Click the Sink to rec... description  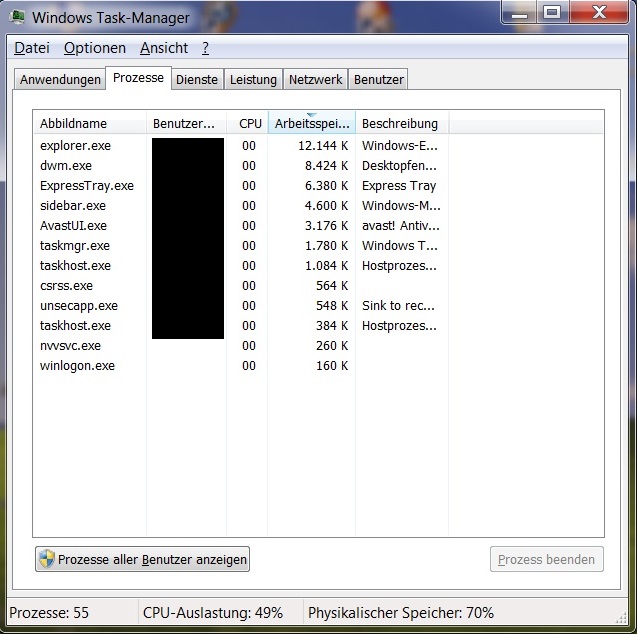[398, 305]
